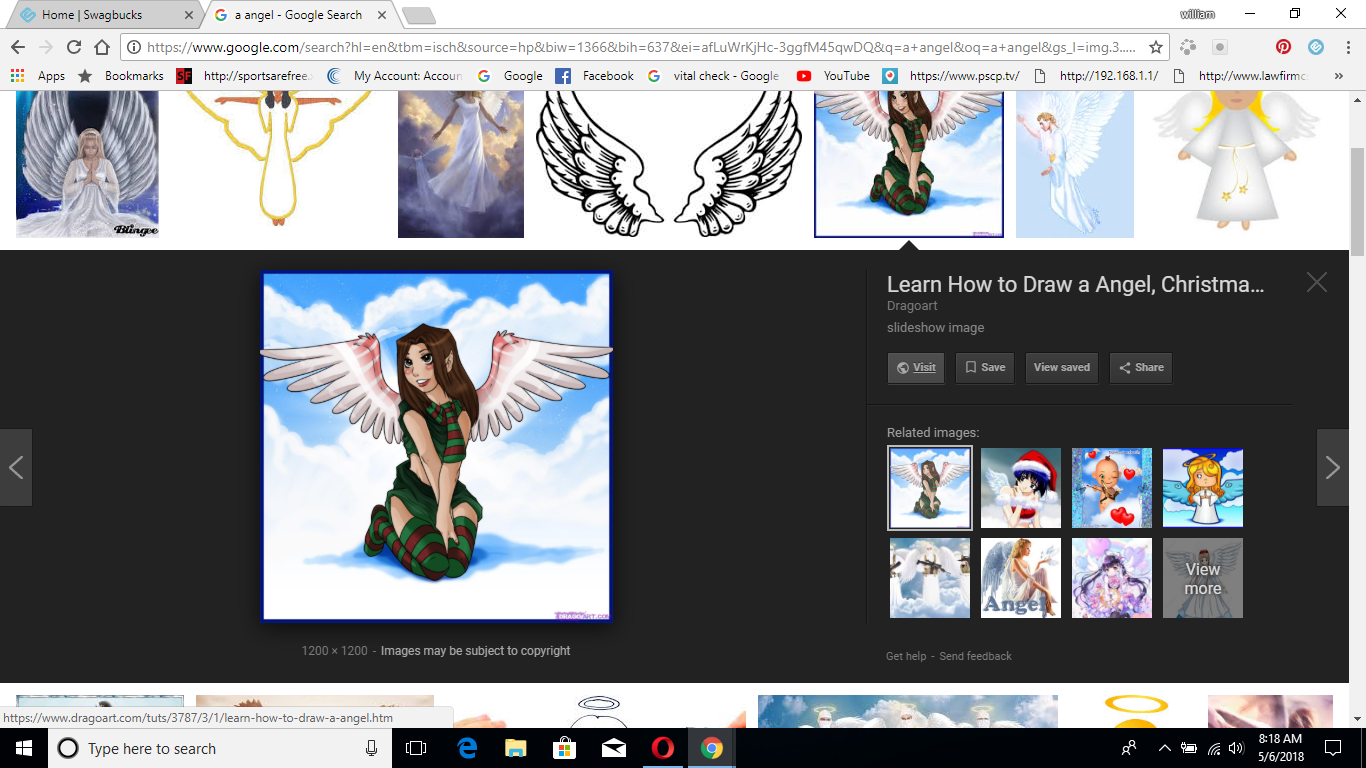The width and height of the screenshot is (1366, 768).
Task: Open the sportsarefree bookmark
Action: [x=245, y=76]
